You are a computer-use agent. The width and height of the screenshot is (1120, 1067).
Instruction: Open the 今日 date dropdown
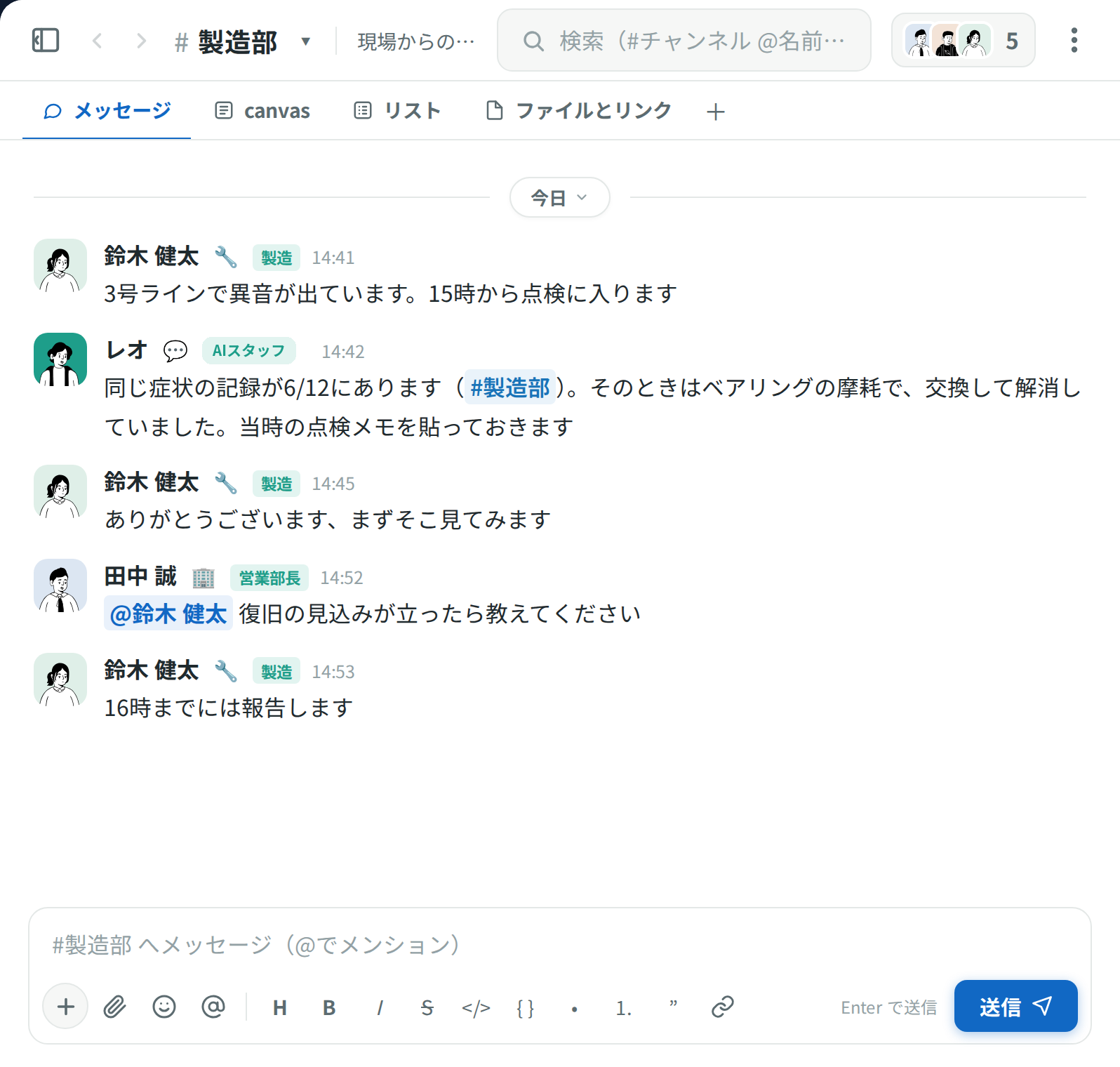[x=559, y=197]
